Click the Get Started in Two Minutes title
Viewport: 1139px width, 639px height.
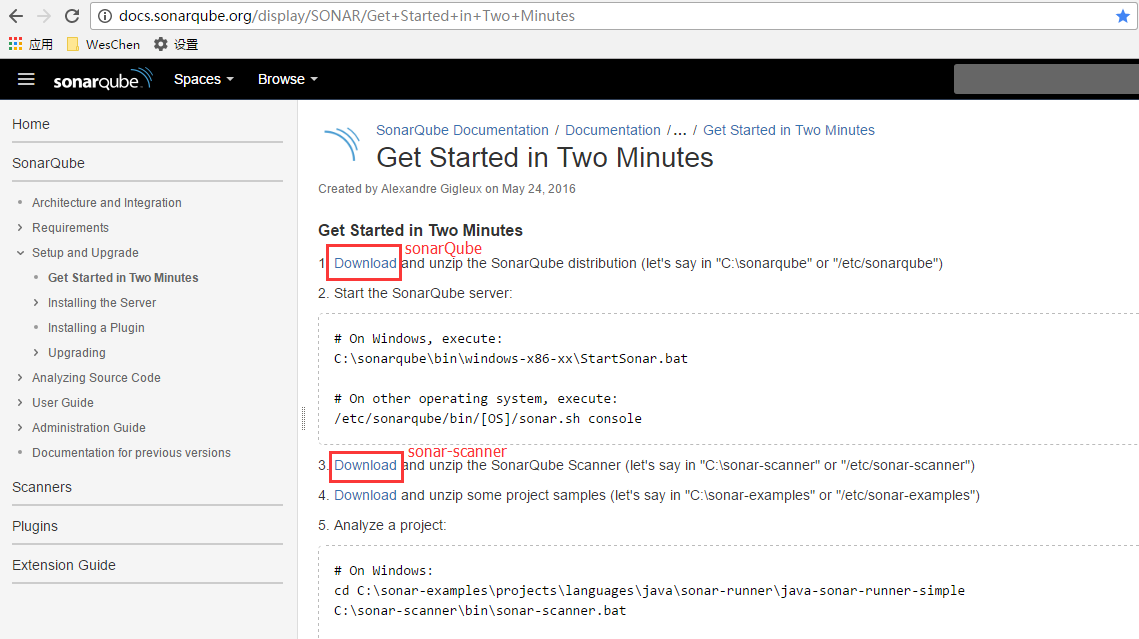[x=545, y=158]
